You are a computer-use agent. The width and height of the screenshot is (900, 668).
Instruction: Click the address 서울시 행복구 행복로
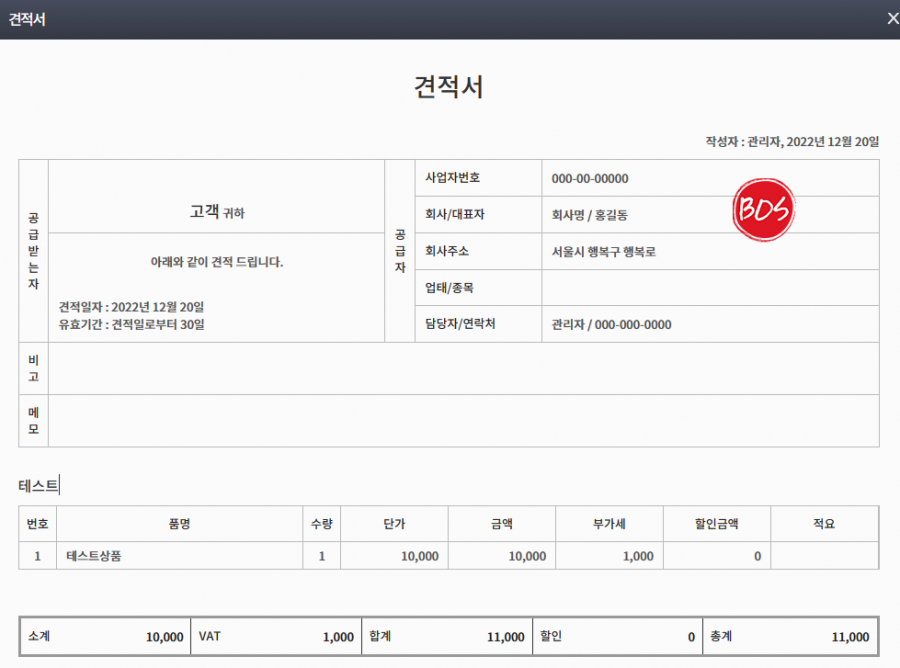(x=603, y=252)
